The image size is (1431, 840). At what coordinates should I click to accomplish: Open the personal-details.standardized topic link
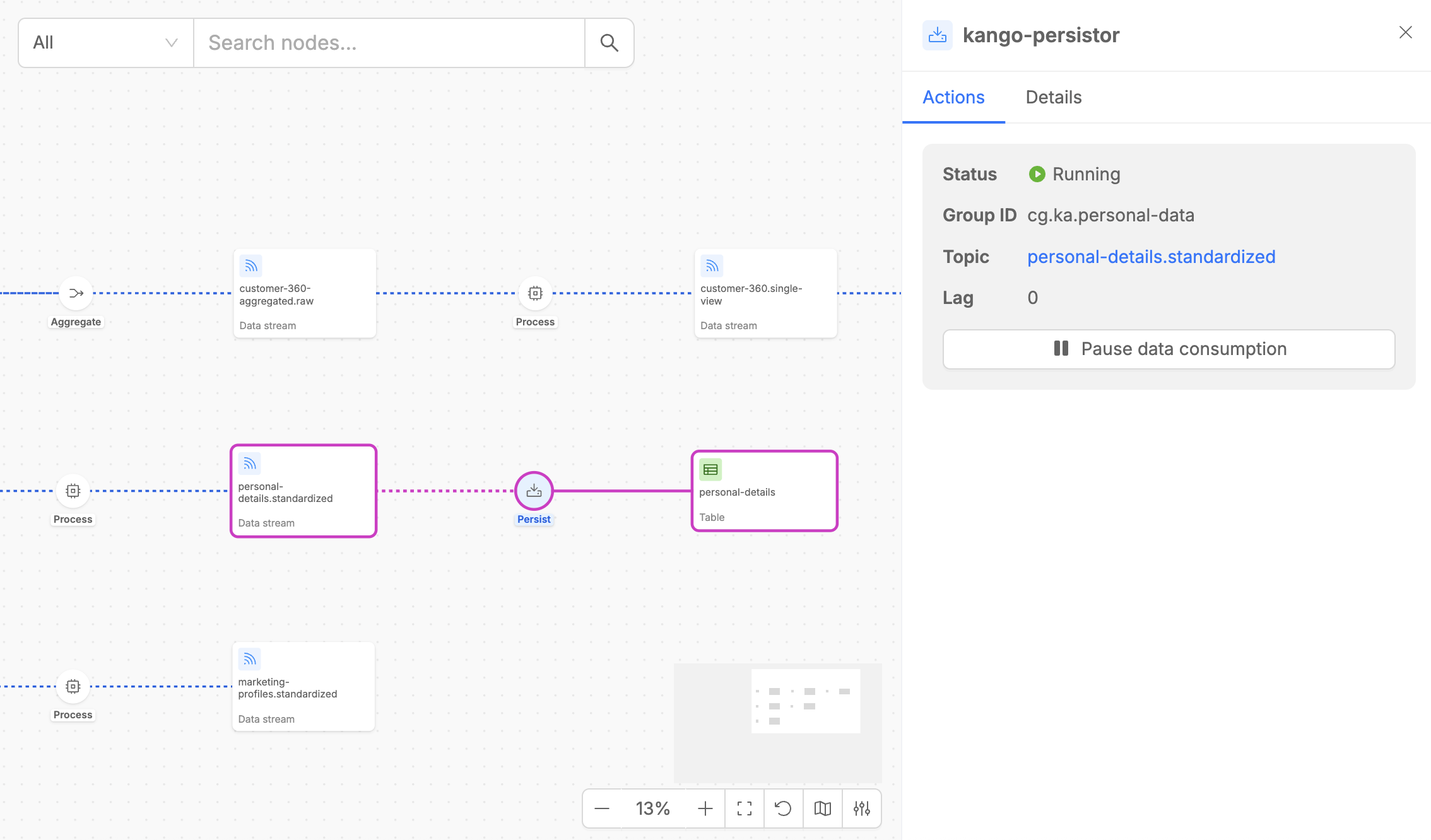1151,257
